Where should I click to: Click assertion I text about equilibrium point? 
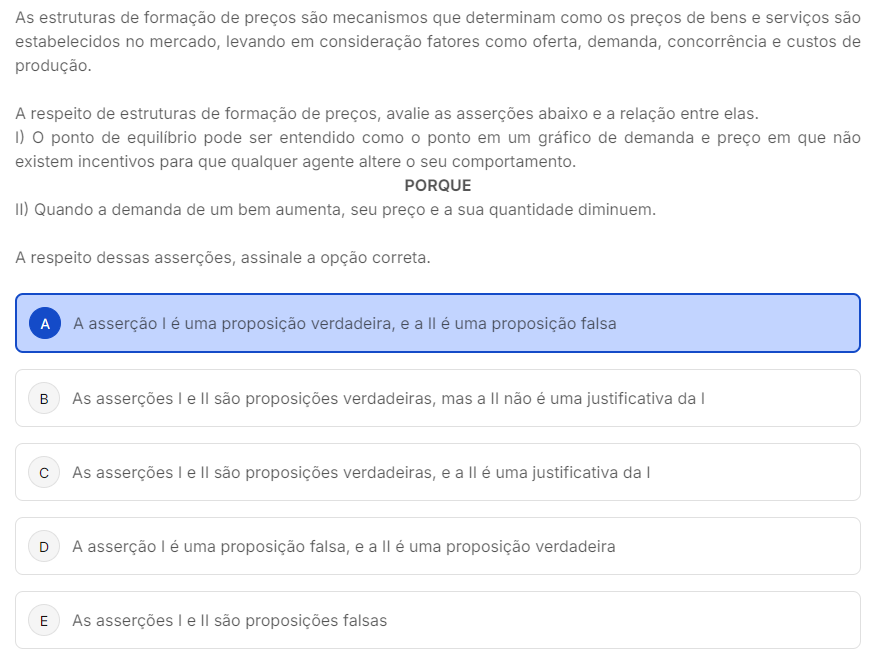tap(437, 150)
